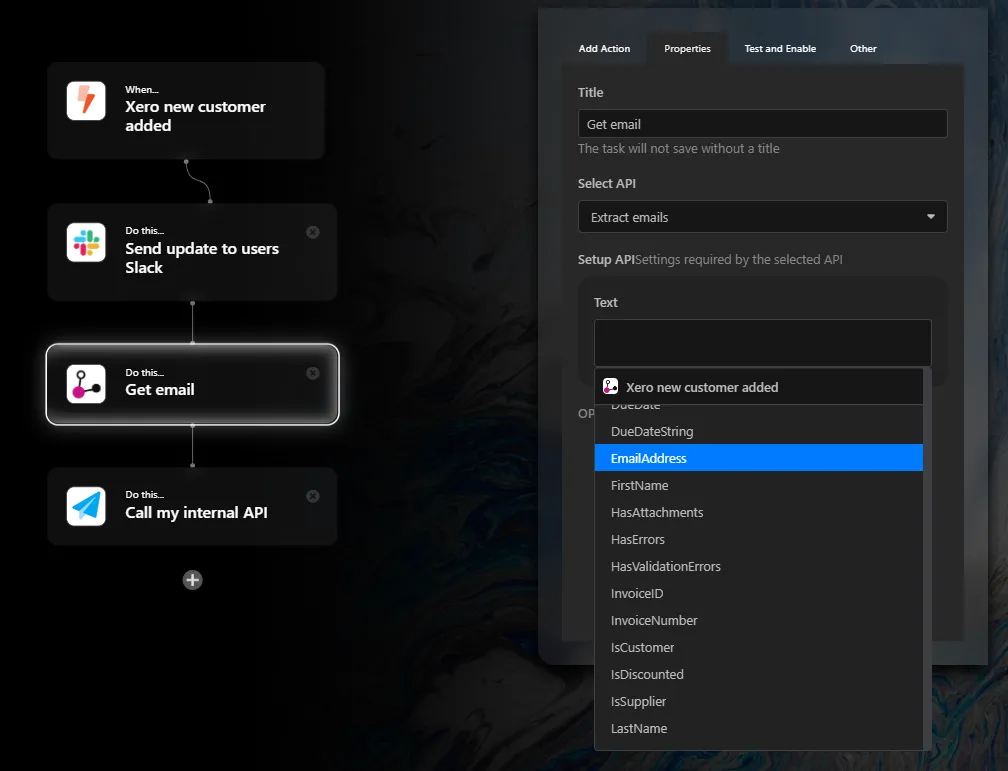The image size is (1008, 771).
Task: Click the paper plane icon on Call my internal API
Action: pos(86,506)
